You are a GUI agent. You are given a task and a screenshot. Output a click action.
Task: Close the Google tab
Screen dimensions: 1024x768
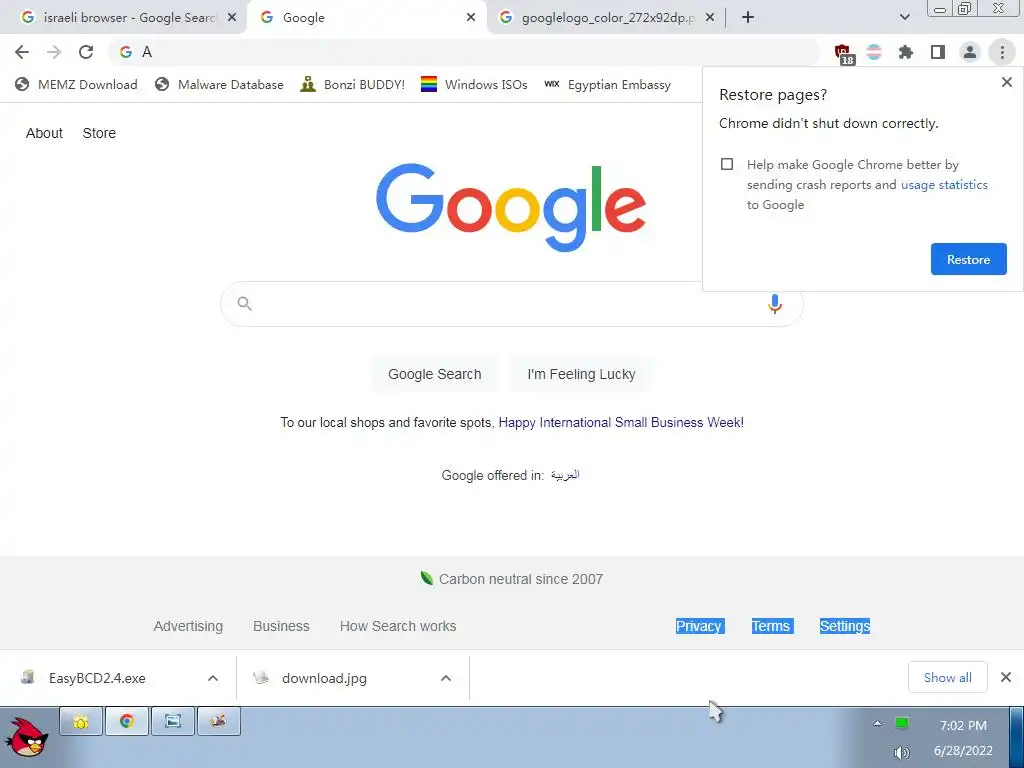tap(471, 18)
